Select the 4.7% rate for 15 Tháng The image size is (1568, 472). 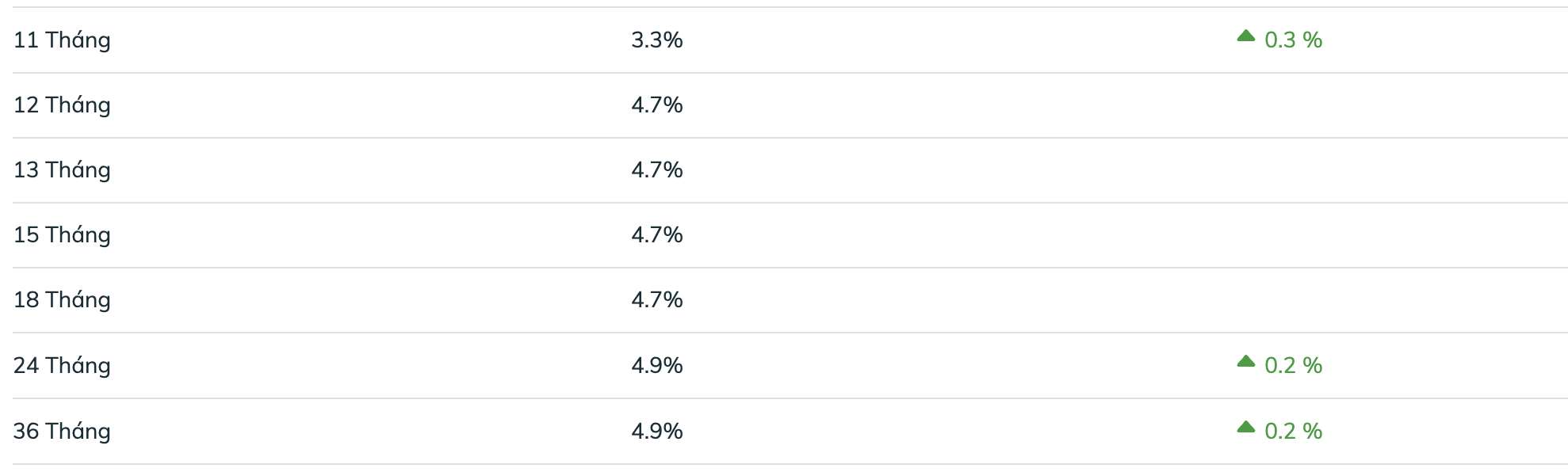(x=656, y=234)
